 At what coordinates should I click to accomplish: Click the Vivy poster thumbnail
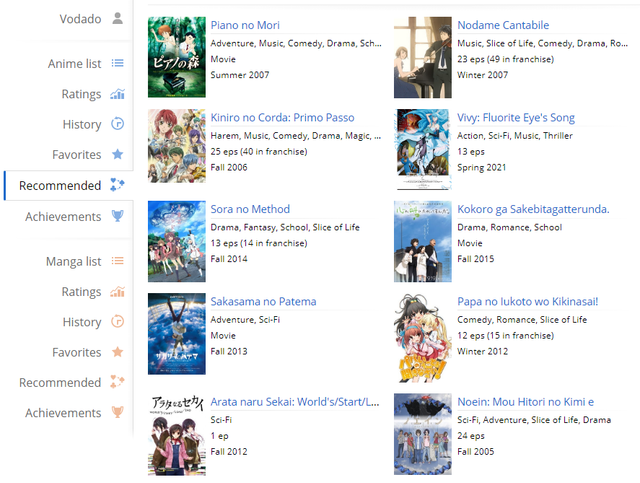pyautogui.click(x=423, y=149)
